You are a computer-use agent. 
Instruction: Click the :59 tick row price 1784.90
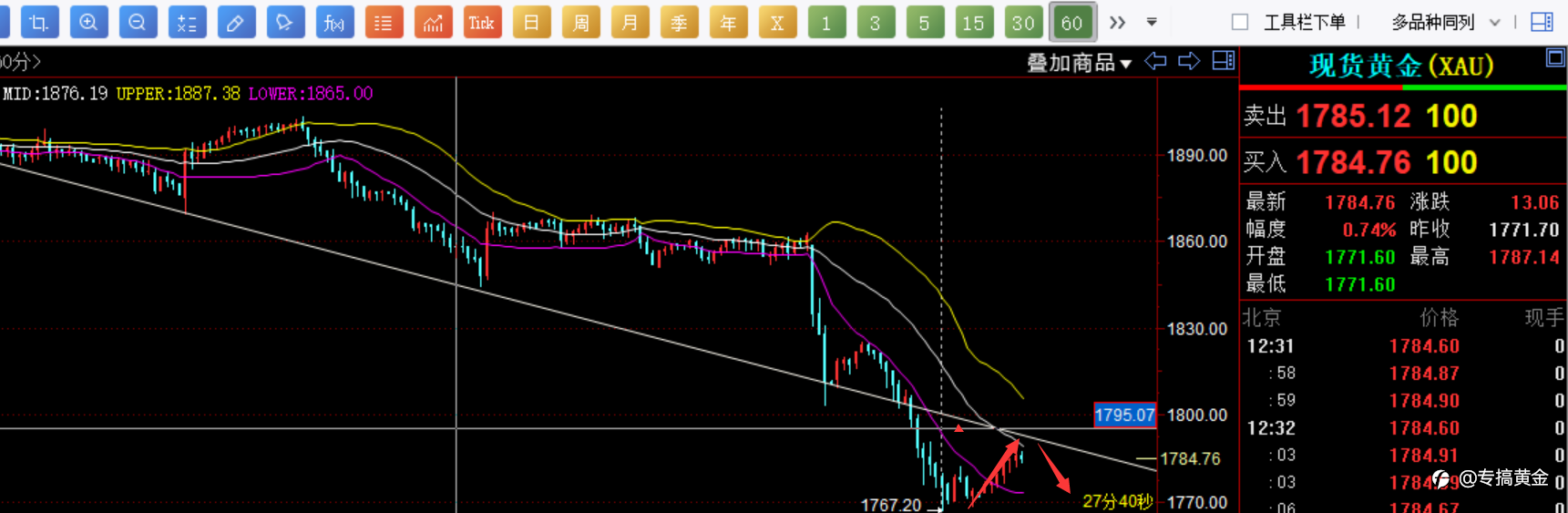pos(1424,401)
